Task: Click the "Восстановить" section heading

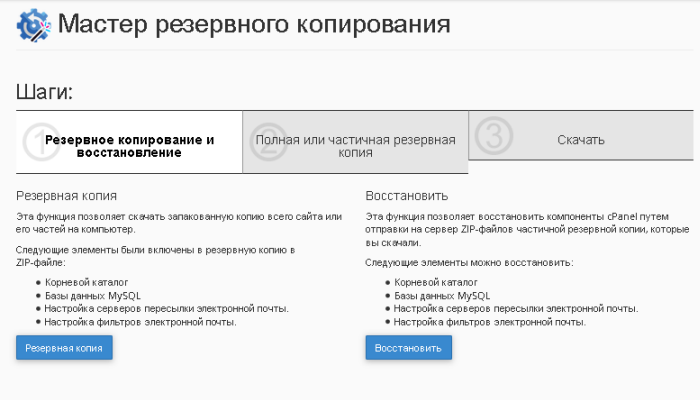Action: (407, 196)
